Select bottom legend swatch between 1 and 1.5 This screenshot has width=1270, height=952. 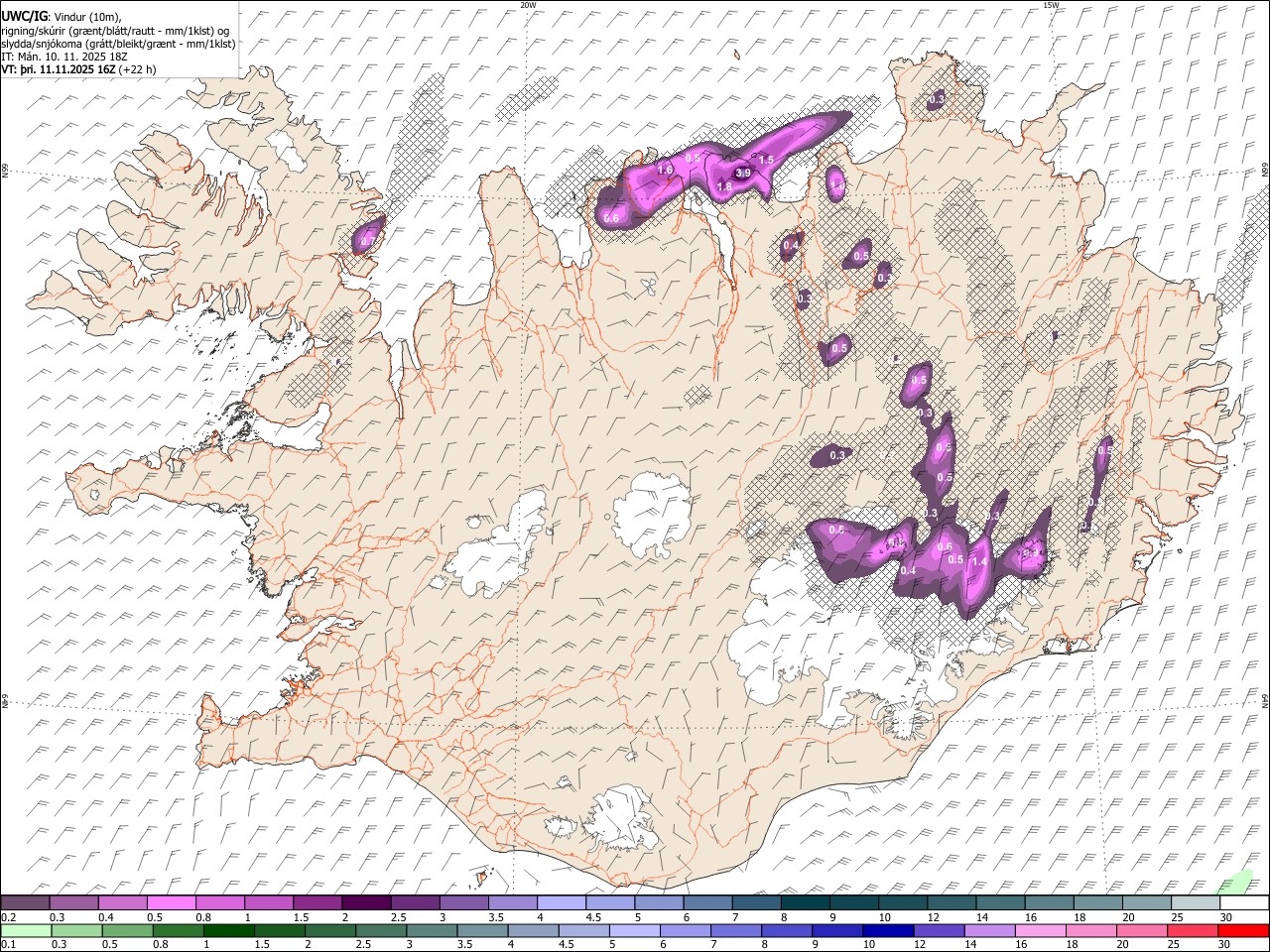(228, 930)
